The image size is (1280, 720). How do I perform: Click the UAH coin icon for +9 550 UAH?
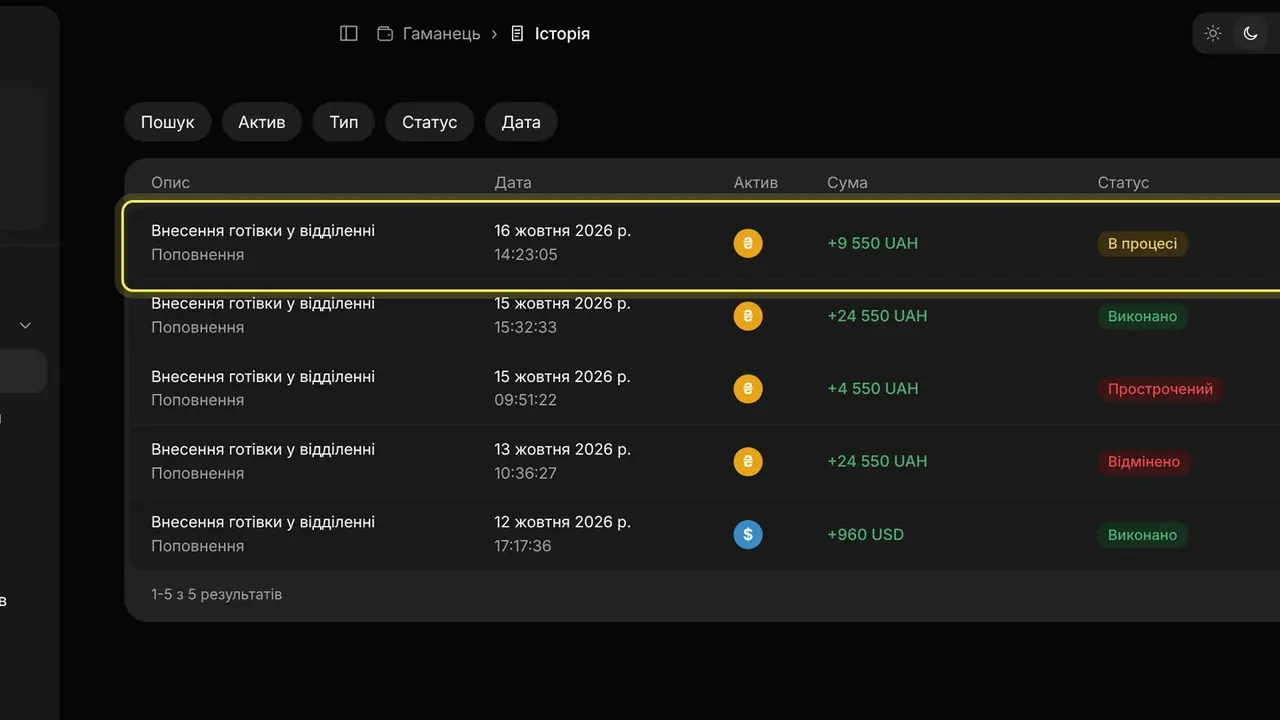point(748,243)
